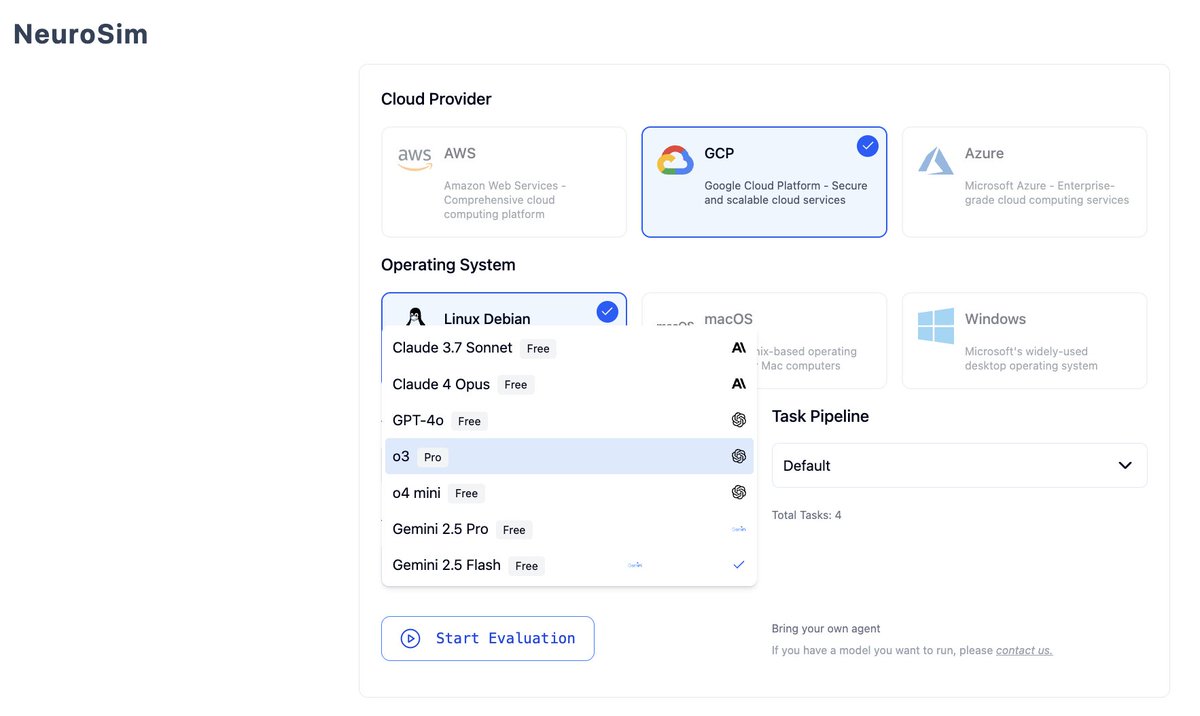Click the Task Pipeline heading
This screenshot has width=1200, height=716.
(820, 416)
